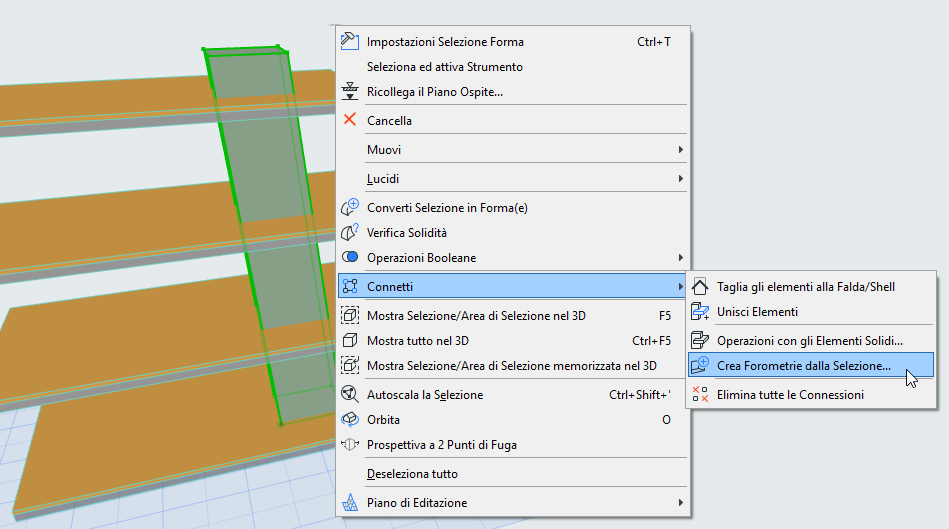Click the Orbita icon
The image size is (949, 529).
[x=350, y=419]
